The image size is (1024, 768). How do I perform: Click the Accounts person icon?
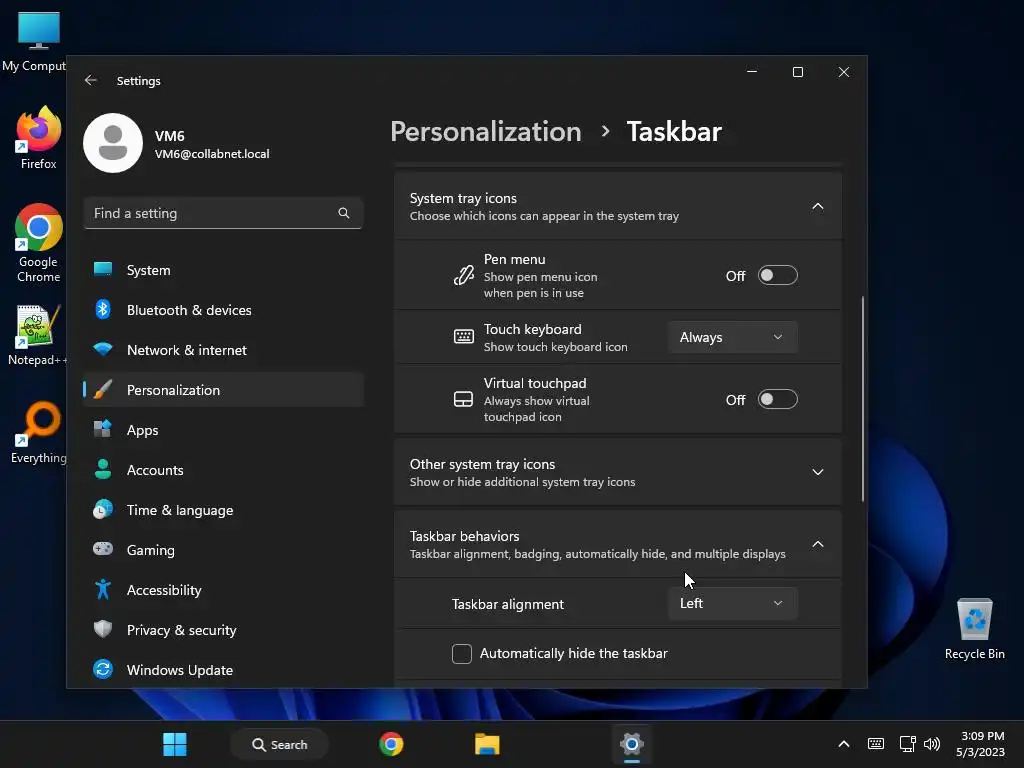pos(103,470)
